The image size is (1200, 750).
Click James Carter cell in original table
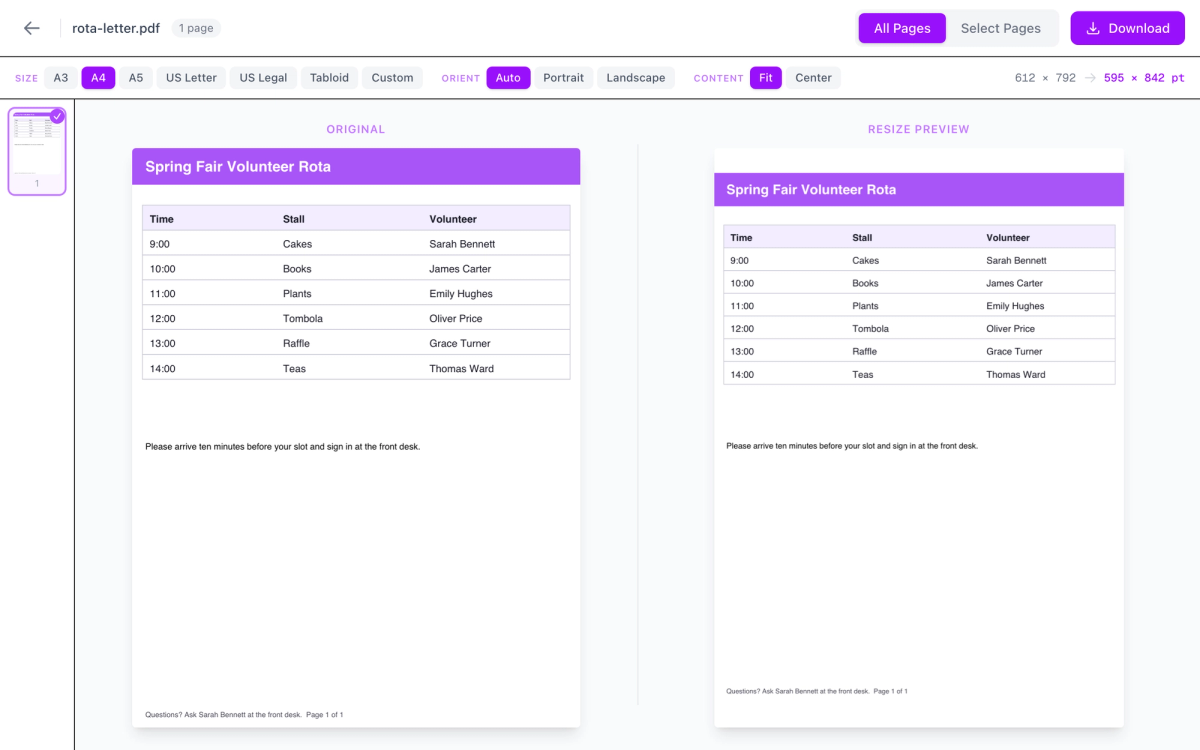[460, 269]
